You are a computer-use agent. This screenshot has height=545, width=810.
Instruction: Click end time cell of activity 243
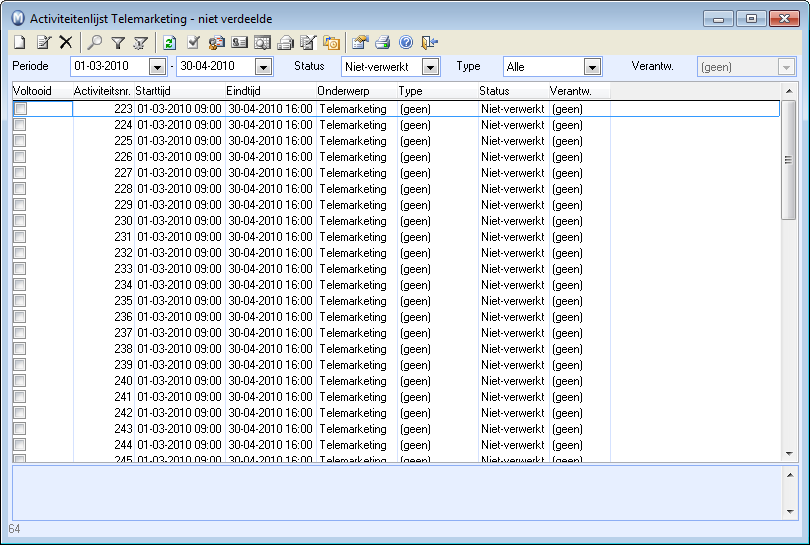click(270, 429)
